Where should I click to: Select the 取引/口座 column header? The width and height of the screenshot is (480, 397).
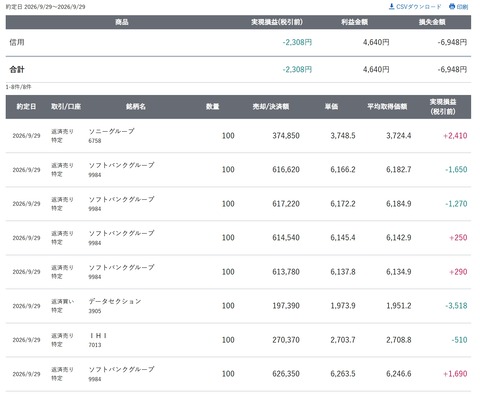pos(66,107)
